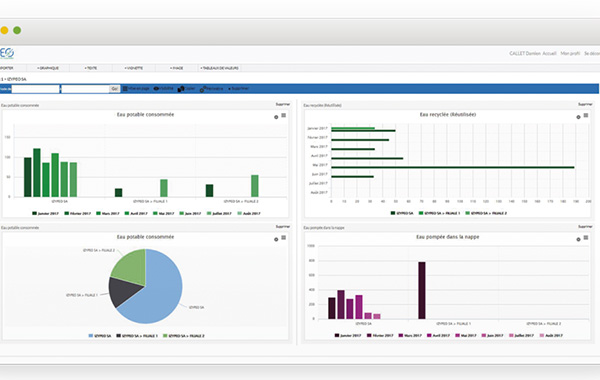Click Supprimer above Eau potable bar chart
600x380 pixels.
pyautogui.click(x=283, y=104)
